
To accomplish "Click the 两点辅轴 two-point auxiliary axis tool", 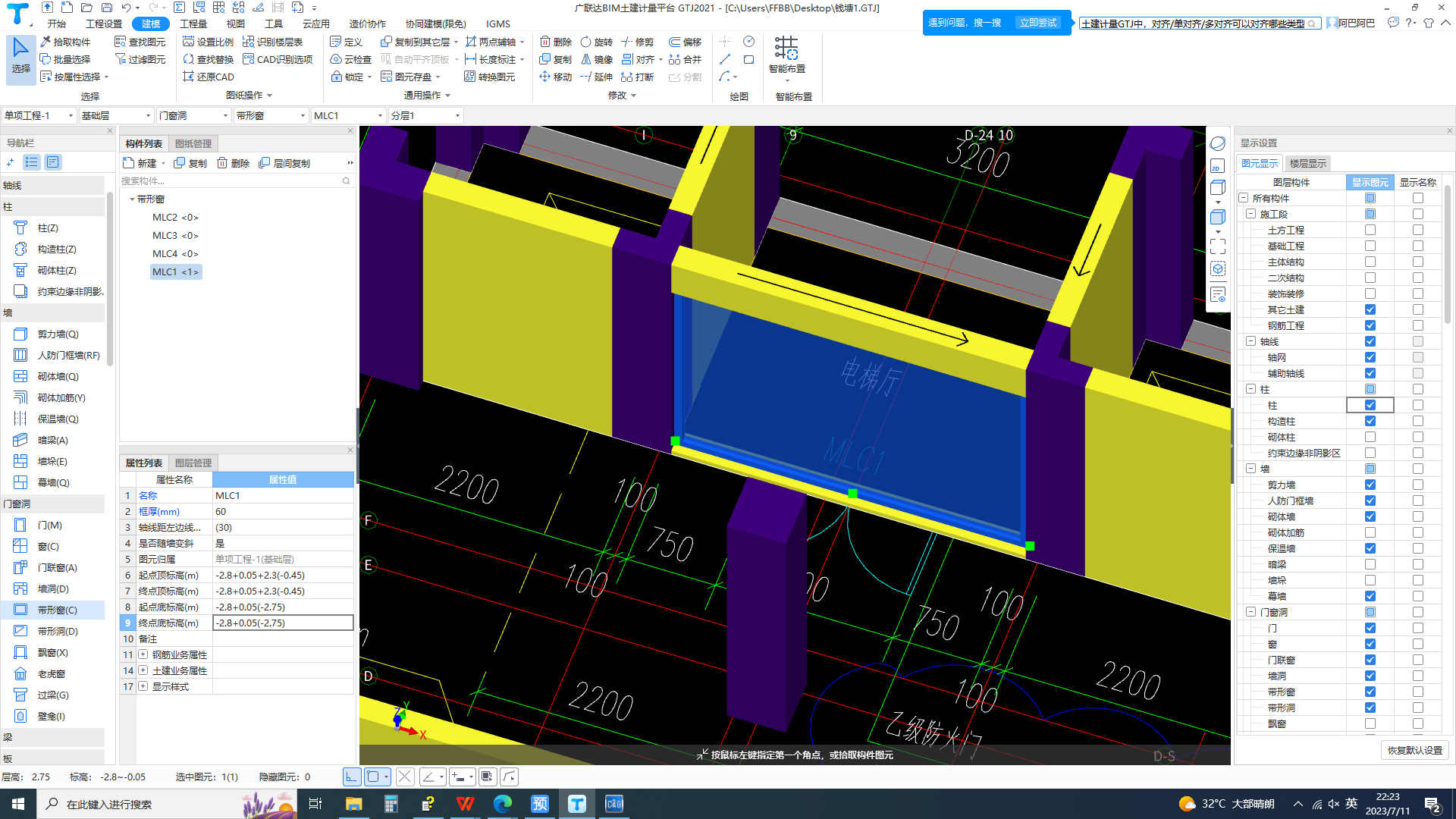I will point(491,42).
